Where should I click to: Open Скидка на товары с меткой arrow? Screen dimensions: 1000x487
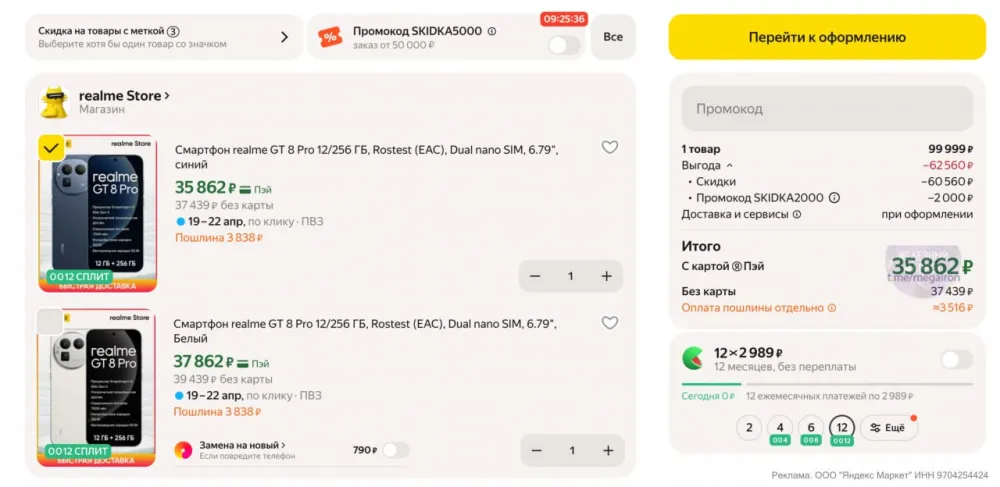(x=284, y=37)
